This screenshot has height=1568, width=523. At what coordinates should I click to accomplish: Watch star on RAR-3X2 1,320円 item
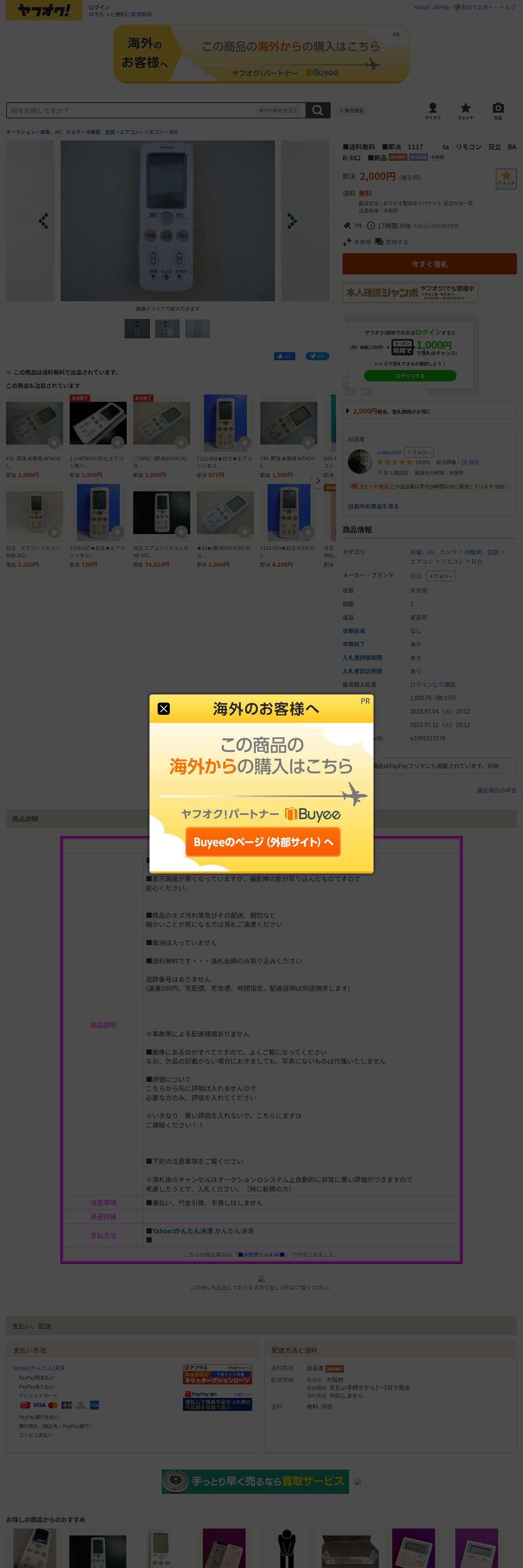click(54, 532)
